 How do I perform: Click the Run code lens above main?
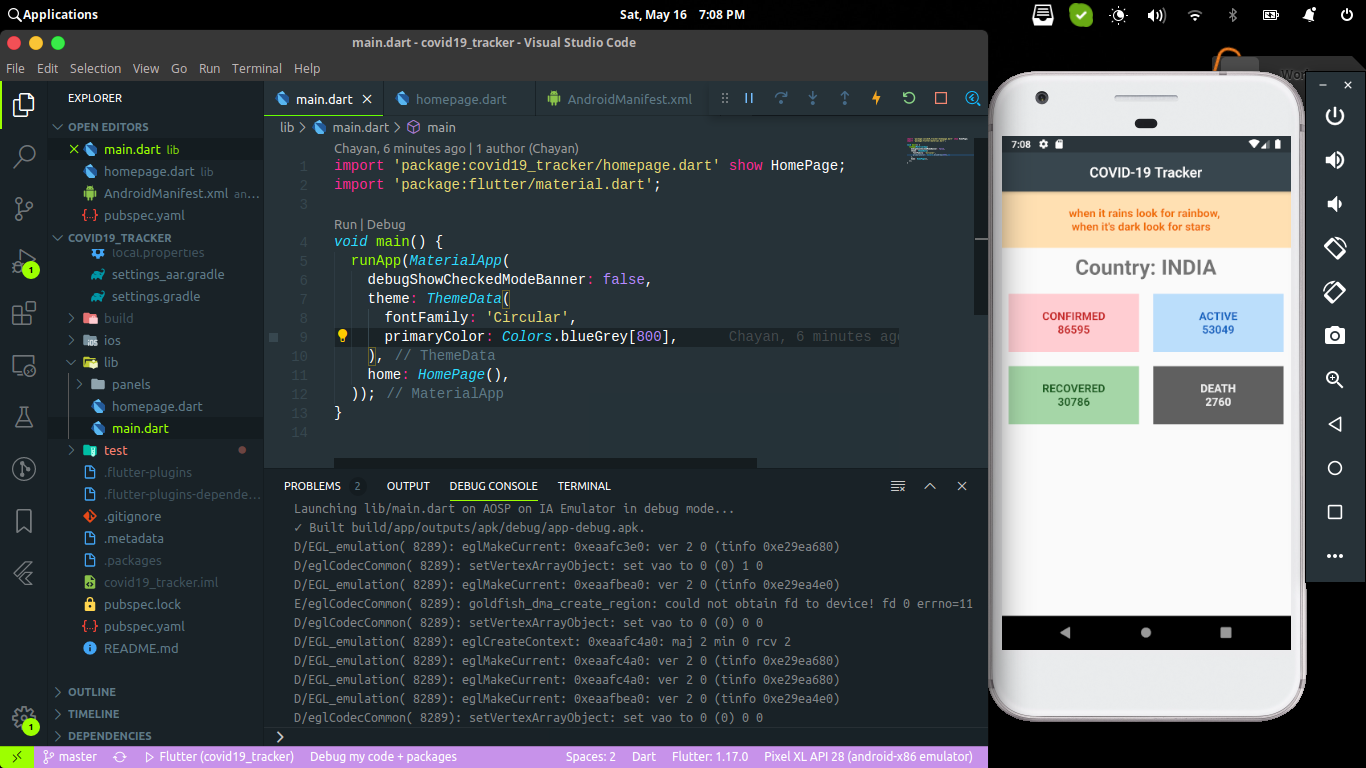(x=345, y=225)
